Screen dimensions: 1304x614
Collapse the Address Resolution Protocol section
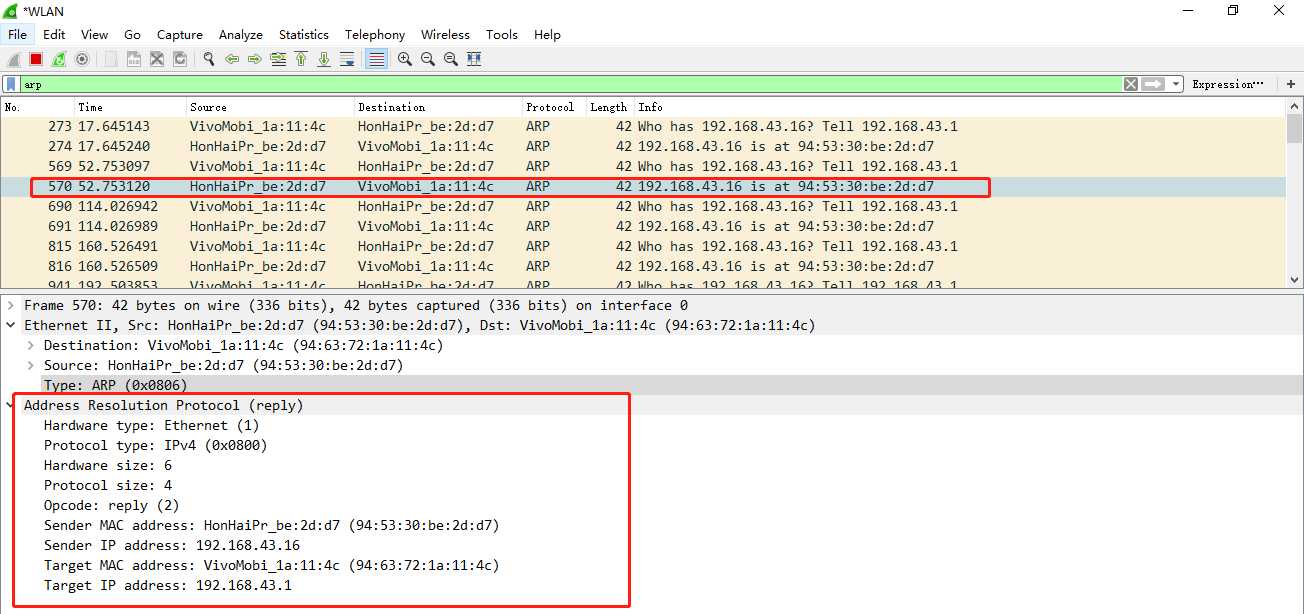tap(11, 405)
